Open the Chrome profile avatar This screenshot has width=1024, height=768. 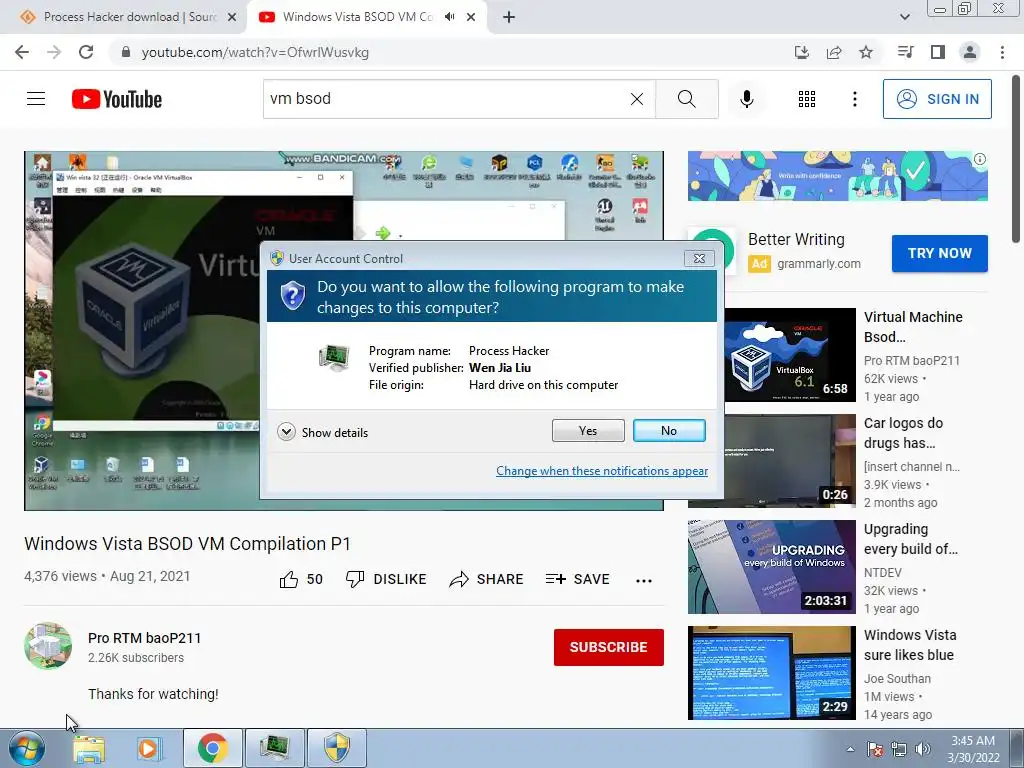970,52
